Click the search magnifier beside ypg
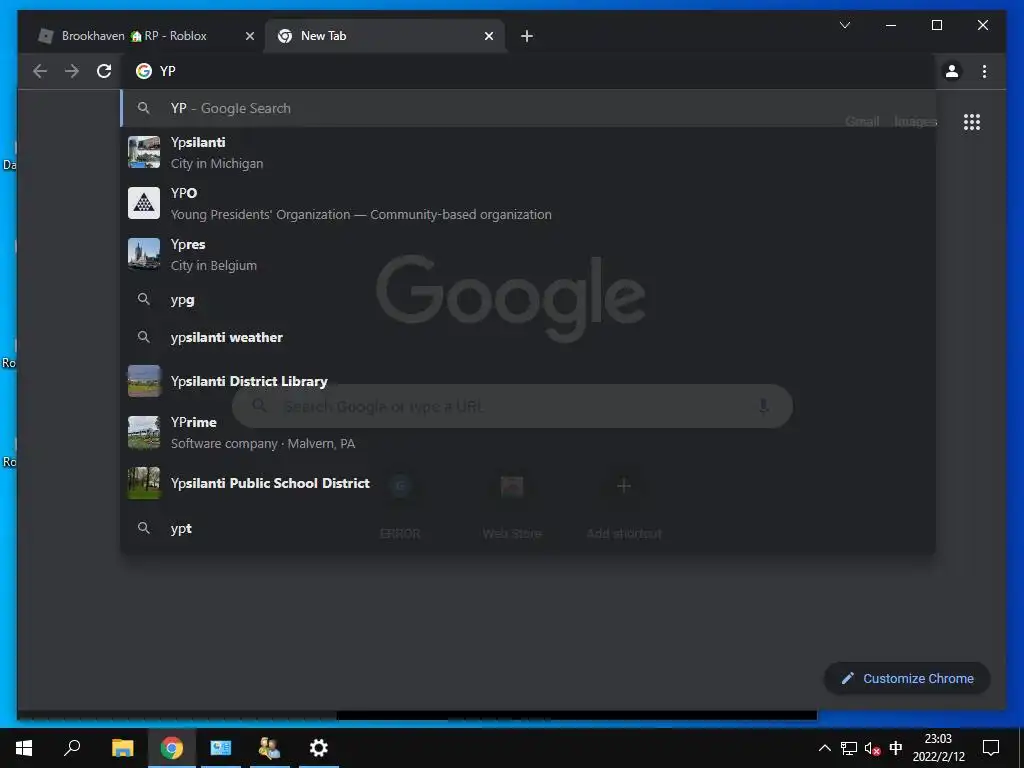The height and width of the screenshot is (768, 1024). 144,299
